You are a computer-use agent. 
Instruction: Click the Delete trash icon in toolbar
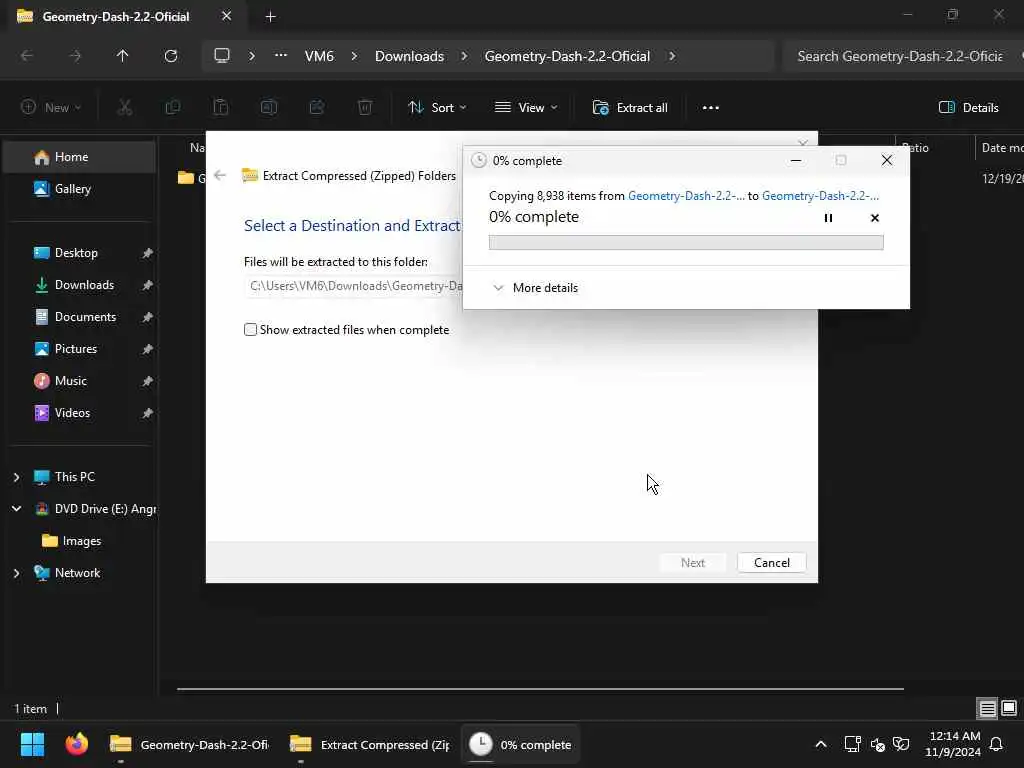365,108
